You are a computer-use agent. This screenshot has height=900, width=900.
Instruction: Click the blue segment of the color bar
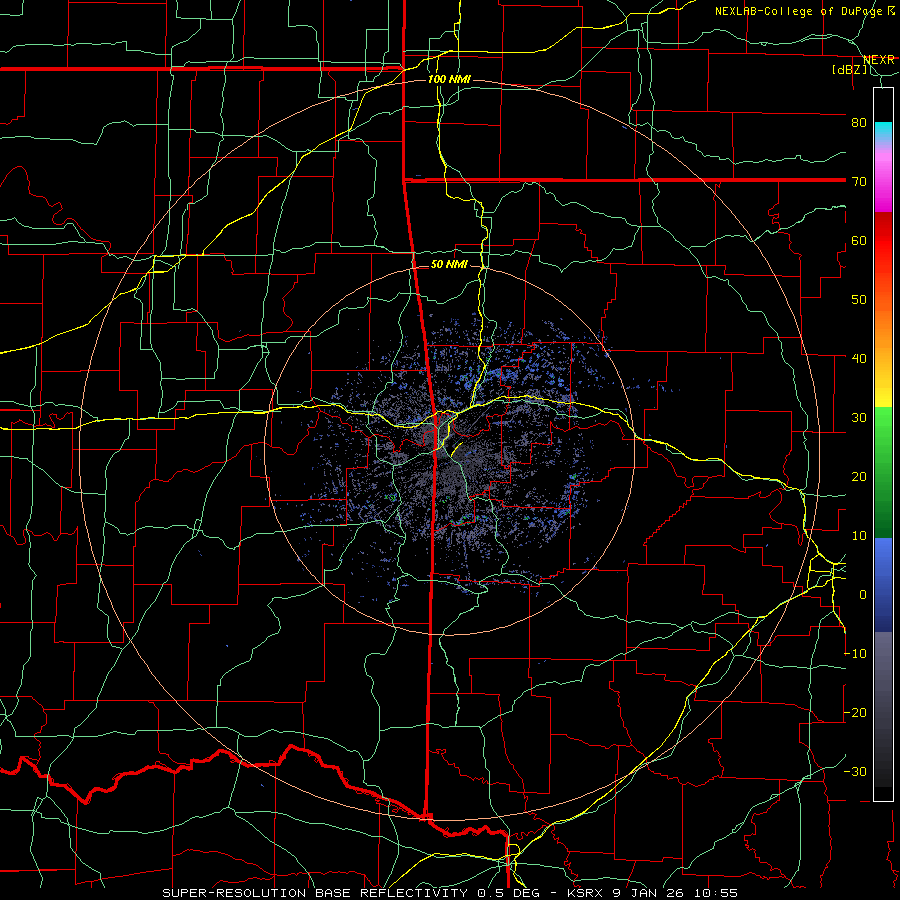[883, 584]
